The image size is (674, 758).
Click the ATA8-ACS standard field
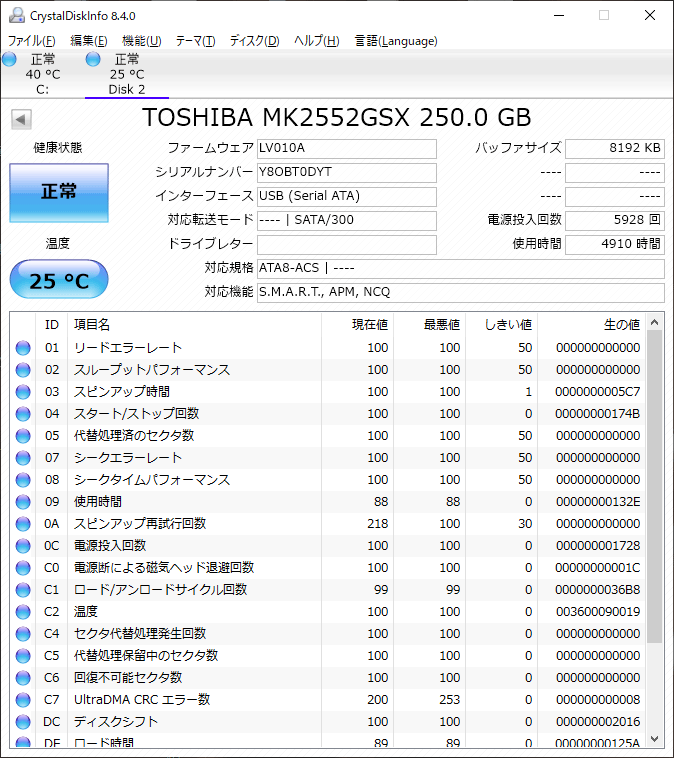461,268
